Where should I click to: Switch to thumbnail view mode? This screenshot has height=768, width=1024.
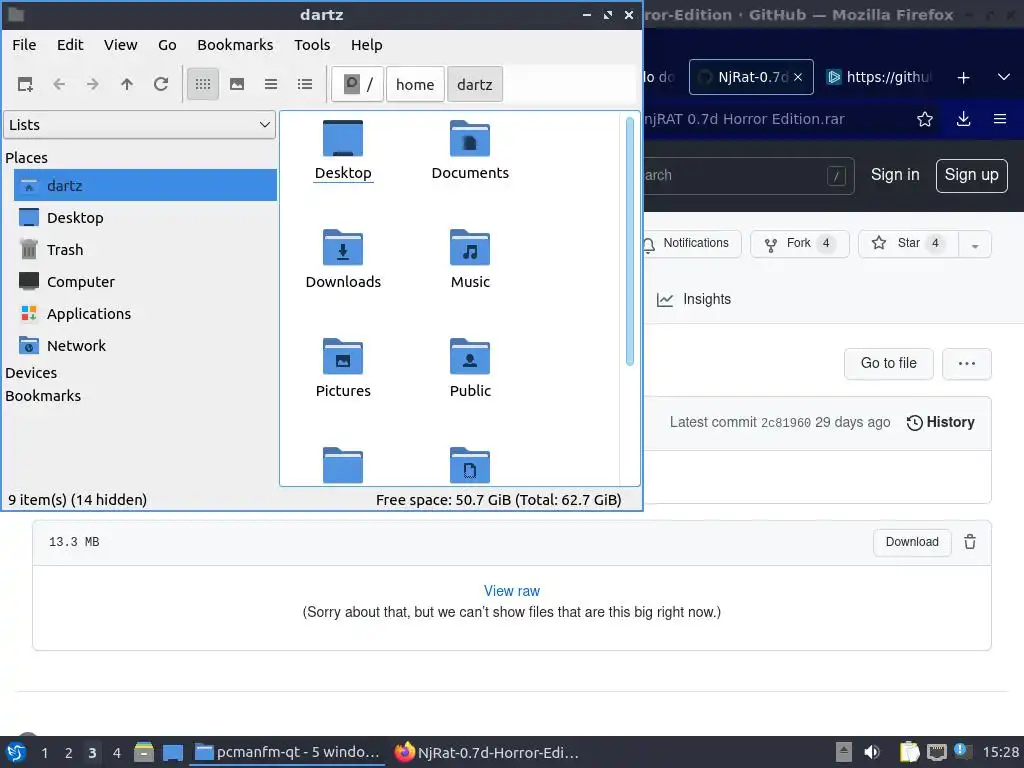(x=237, y=84)
